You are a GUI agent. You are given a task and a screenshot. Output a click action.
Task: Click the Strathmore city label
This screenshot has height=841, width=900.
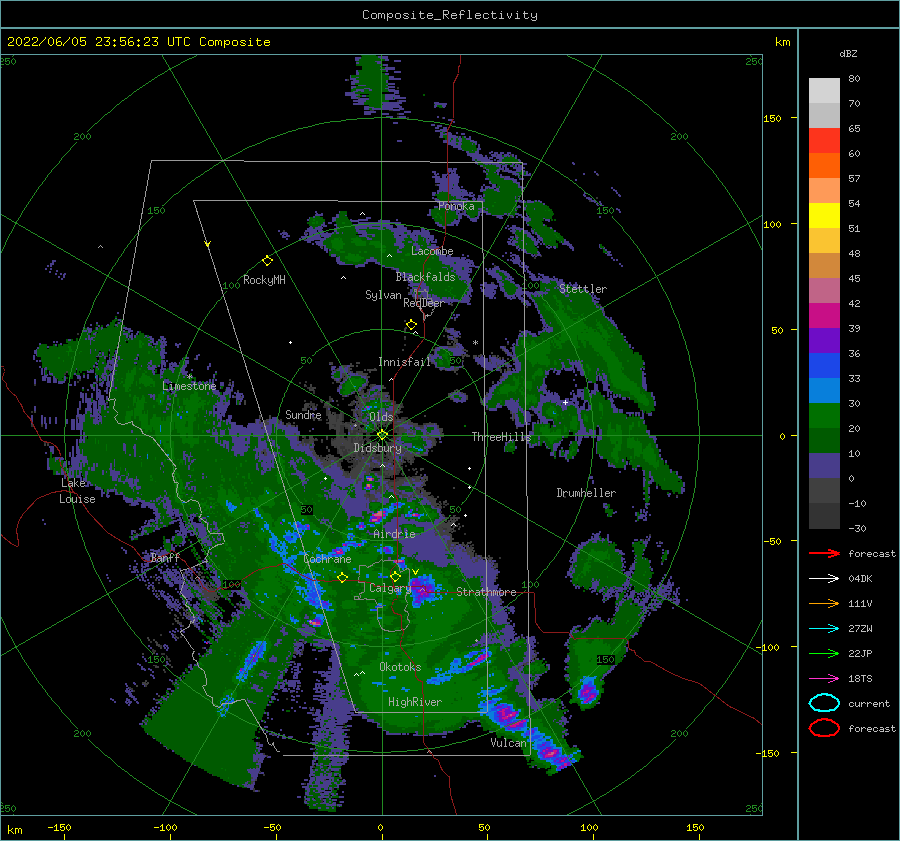486,592
